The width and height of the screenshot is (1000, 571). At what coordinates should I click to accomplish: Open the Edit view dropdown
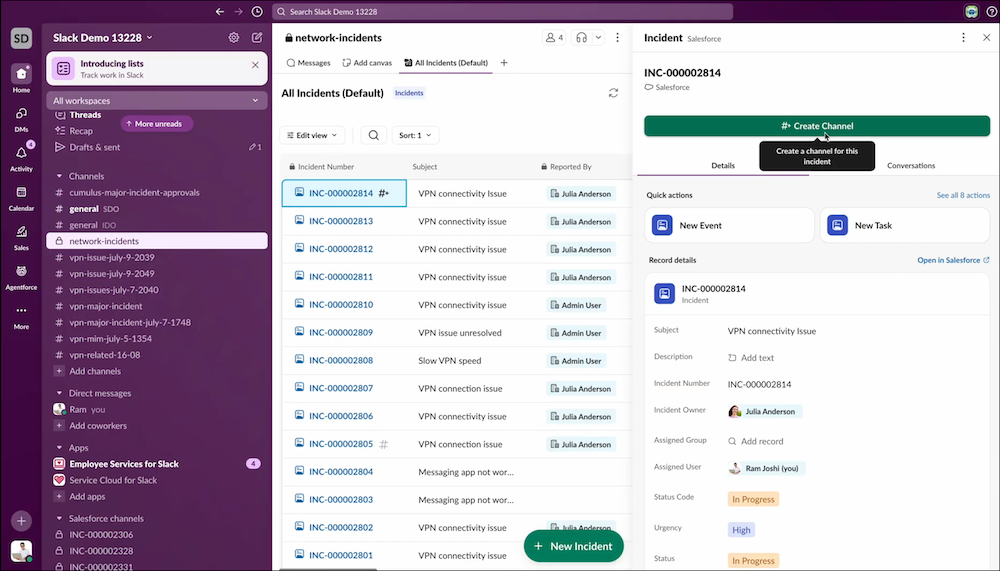point(312,135)
